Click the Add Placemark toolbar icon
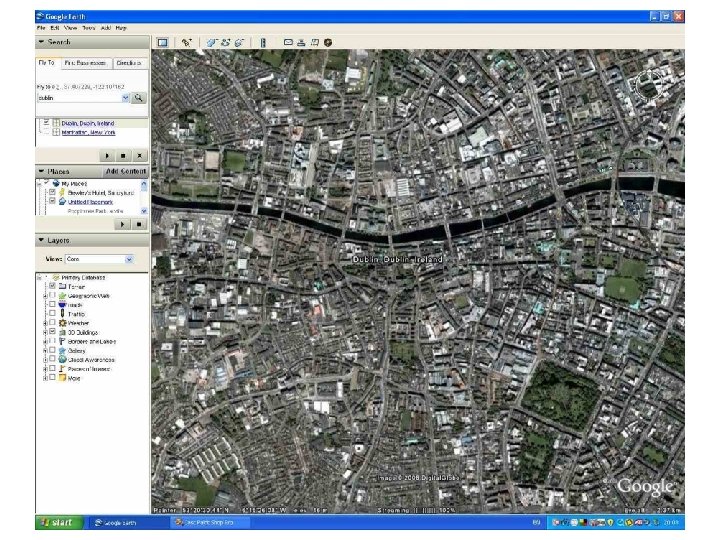The height and width of the screenshot is (540, 720). [x=186, y=43]
